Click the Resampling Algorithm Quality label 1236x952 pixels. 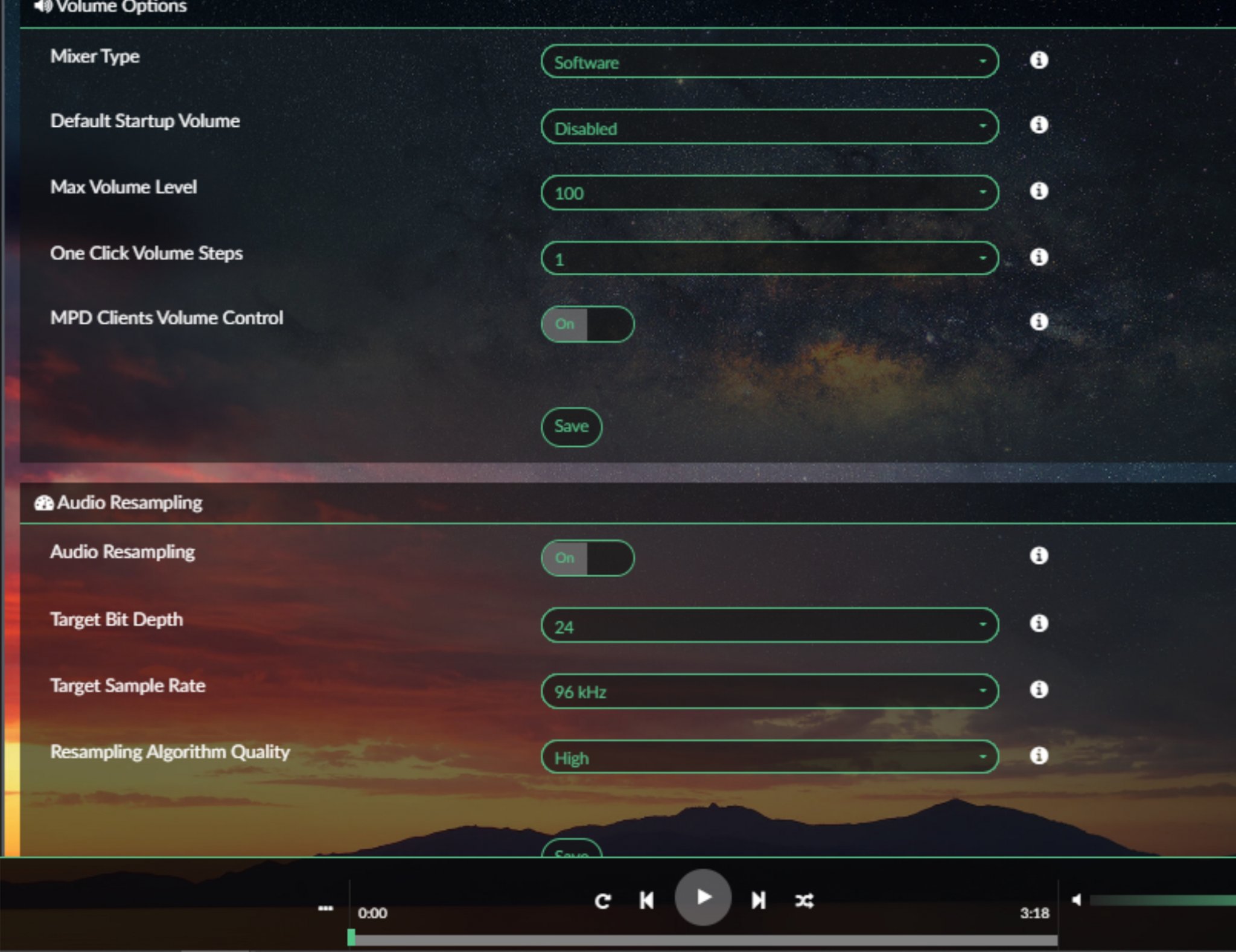click(170, 752)
